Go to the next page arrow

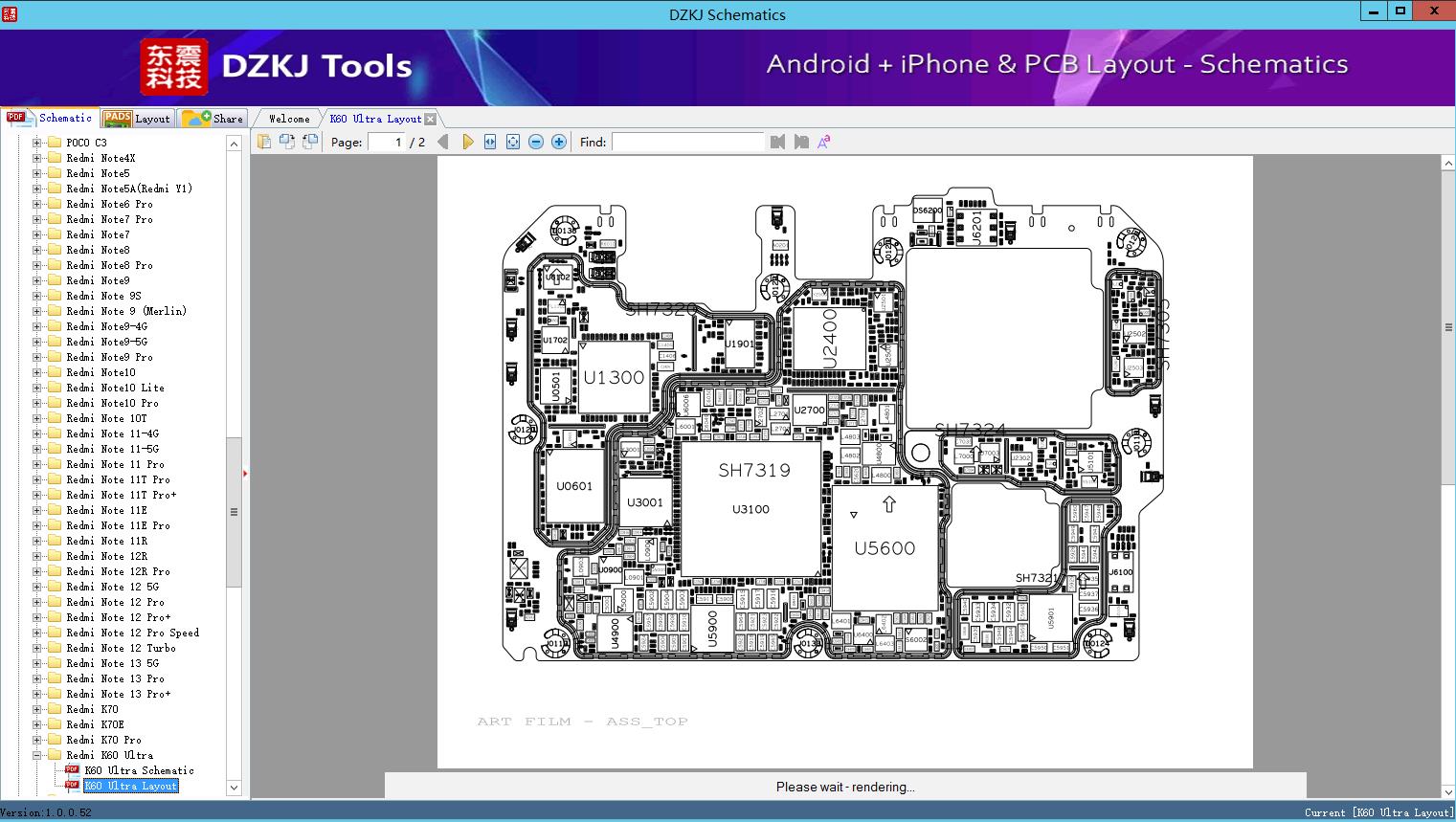tap(467, 142)
